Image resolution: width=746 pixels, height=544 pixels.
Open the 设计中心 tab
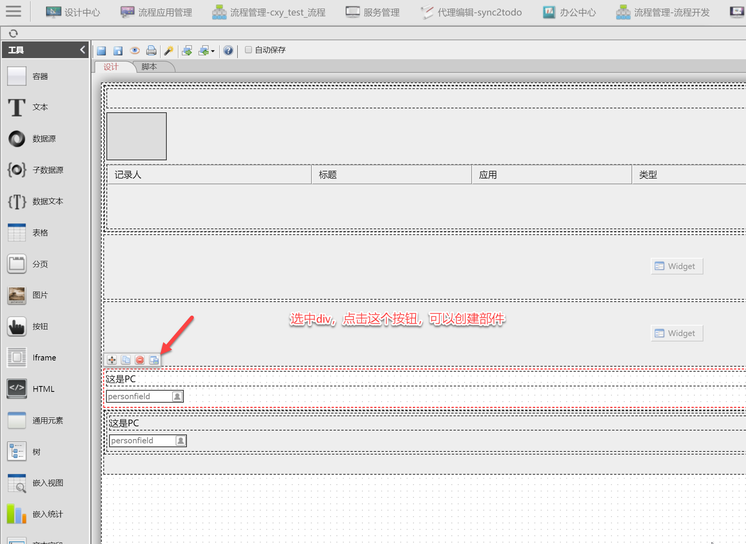(73, 12)
